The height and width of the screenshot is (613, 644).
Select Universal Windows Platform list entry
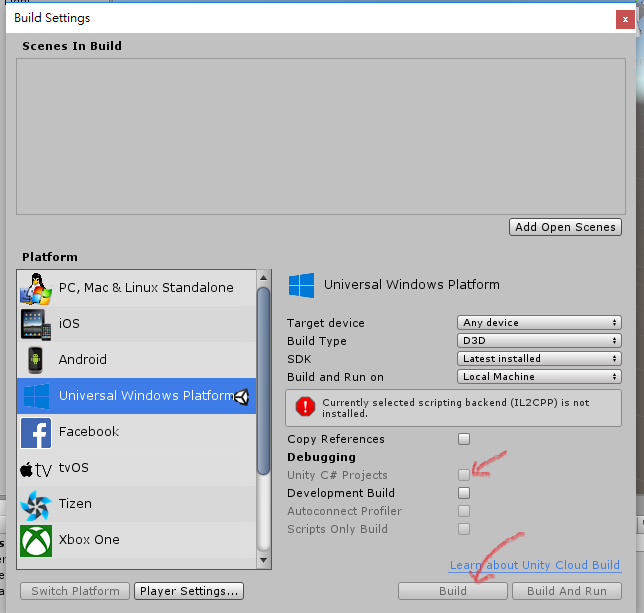pyautogui.click(x=136, y=396)
